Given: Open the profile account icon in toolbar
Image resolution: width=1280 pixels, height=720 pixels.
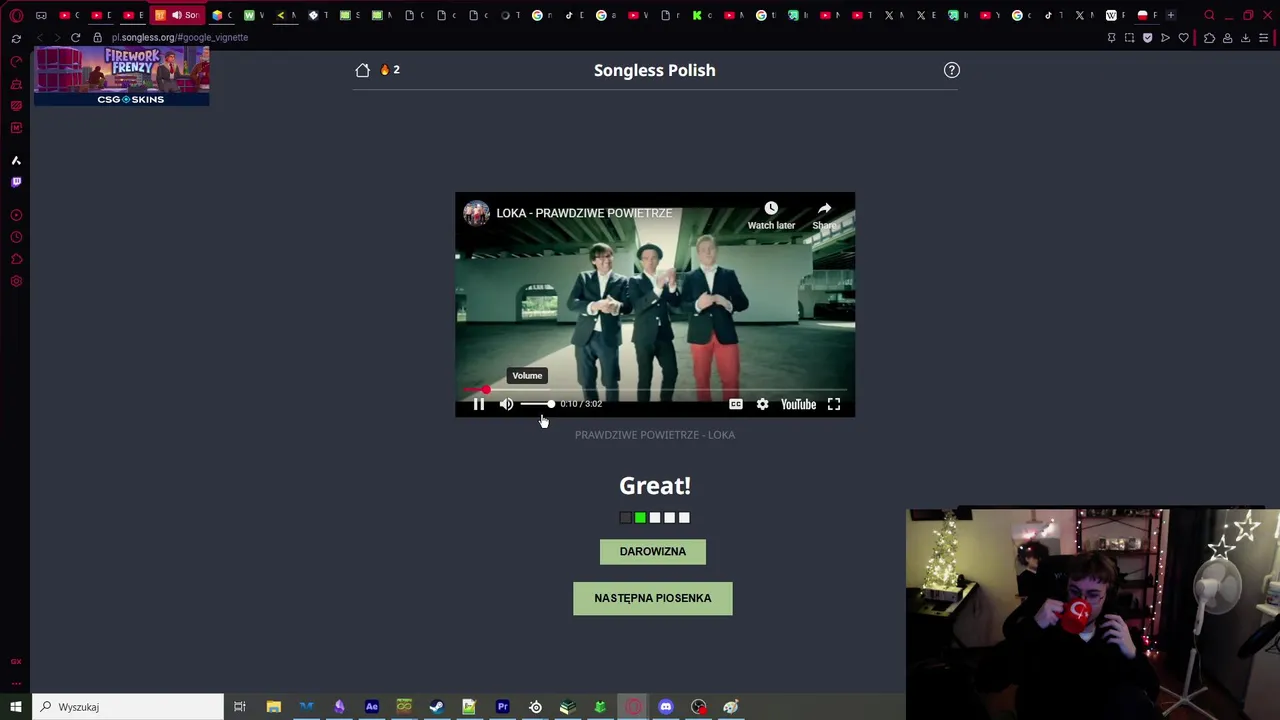Looking at the screenshot, I should [1227, 38].
